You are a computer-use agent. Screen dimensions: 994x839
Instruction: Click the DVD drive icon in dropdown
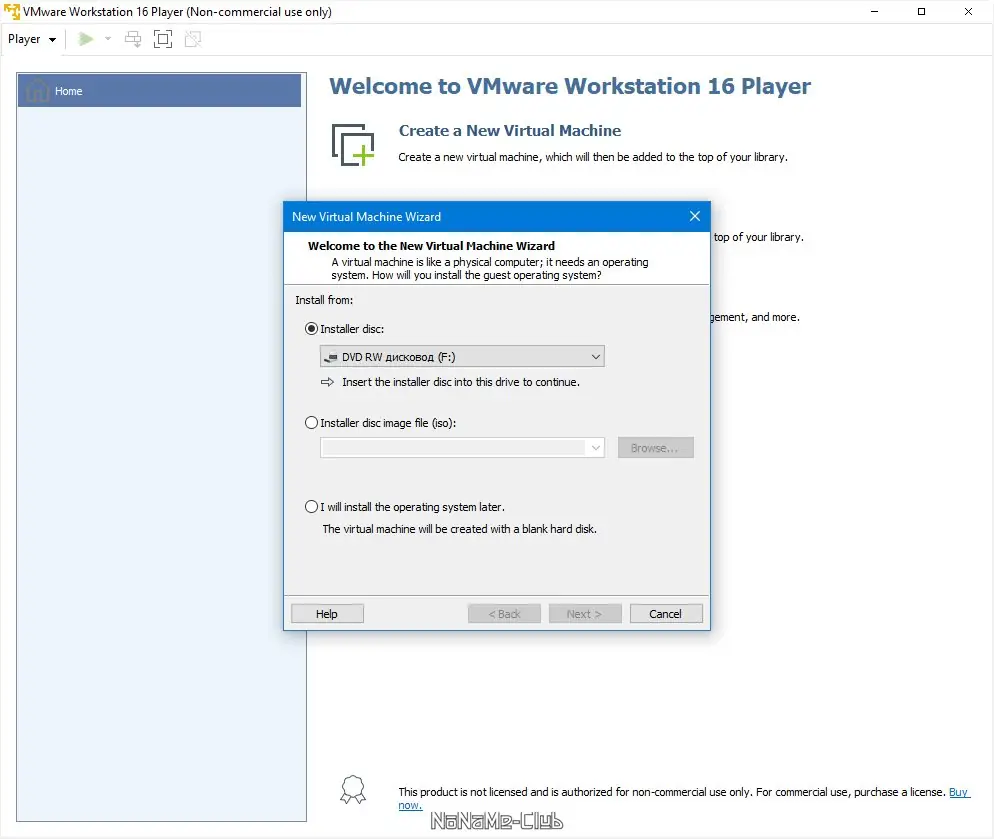(330, 357)
